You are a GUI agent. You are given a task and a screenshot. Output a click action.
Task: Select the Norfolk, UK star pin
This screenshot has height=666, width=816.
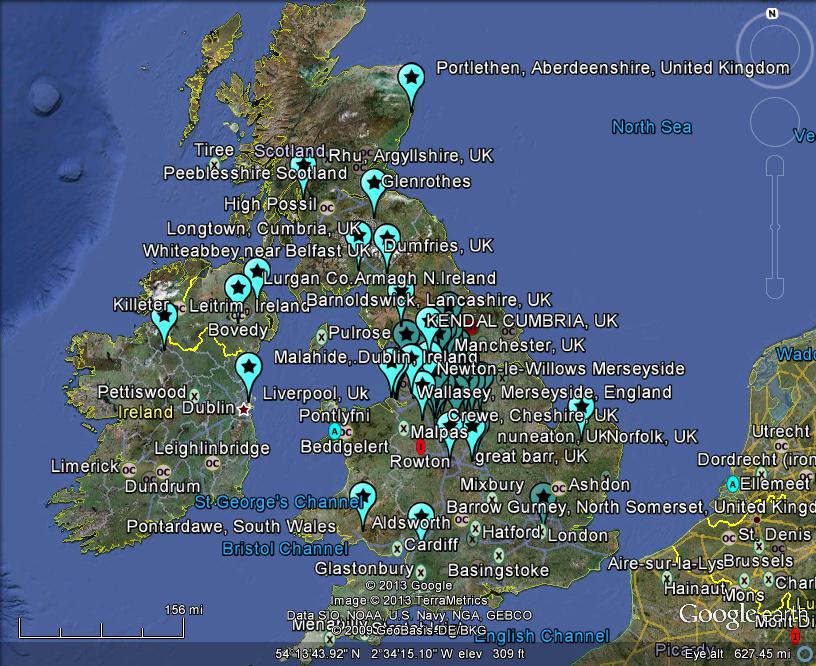(x=581, y=408)
